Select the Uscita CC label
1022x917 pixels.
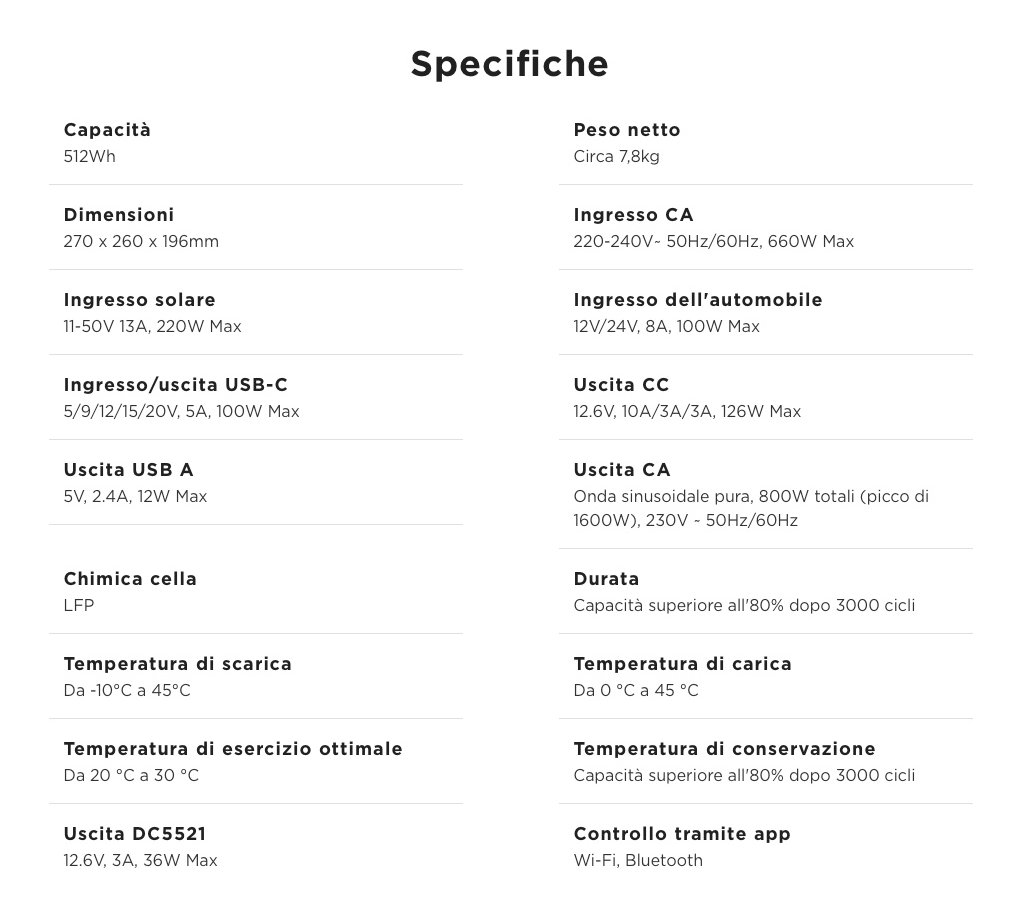tap(621, 385)
